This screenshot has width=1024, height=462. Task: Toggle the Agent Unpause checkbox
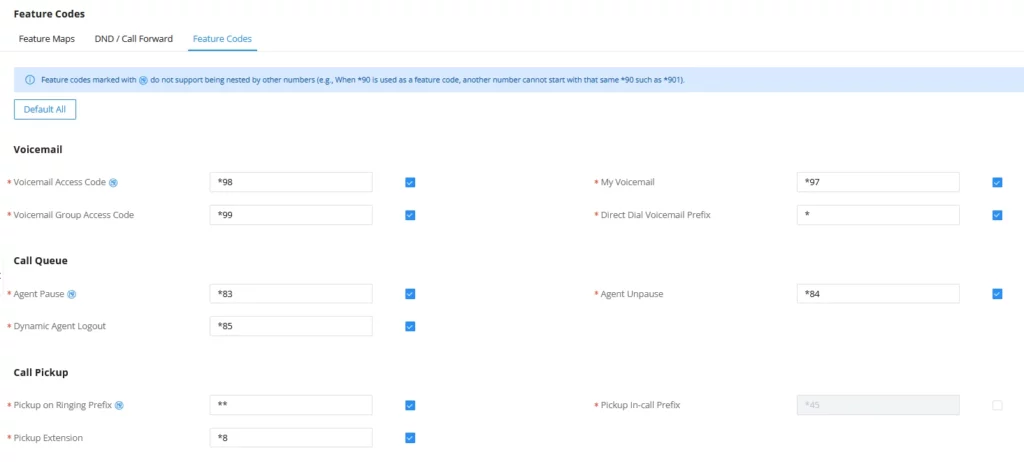click(997, 294)
